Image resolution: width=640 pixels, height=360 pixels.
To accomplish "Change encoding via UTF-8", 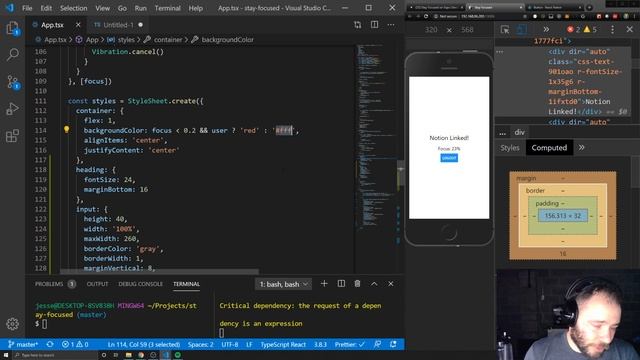I will pyautogui.click(x=230, y=344).
